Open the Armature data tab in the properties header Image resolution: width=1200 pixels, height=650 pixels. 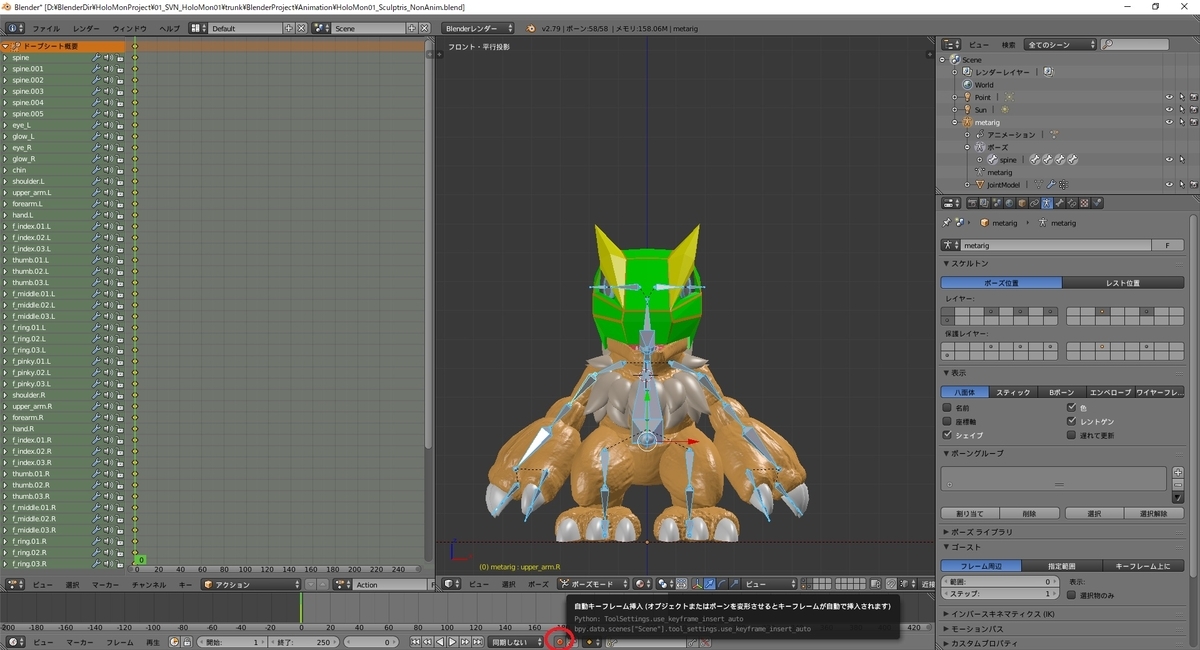coord(1047,203)
